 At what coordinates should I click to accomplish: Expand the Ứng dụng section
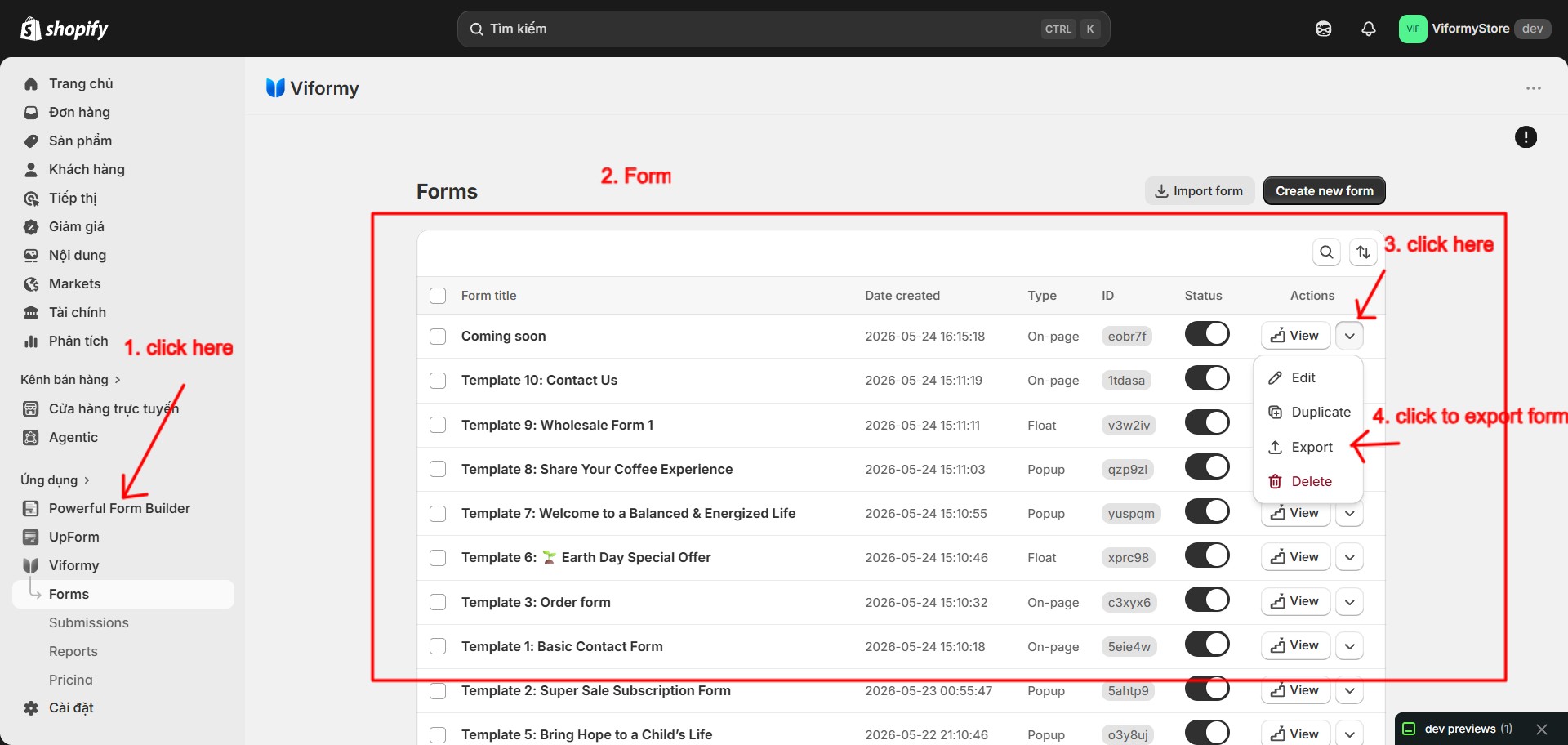[x=55, y=480]
